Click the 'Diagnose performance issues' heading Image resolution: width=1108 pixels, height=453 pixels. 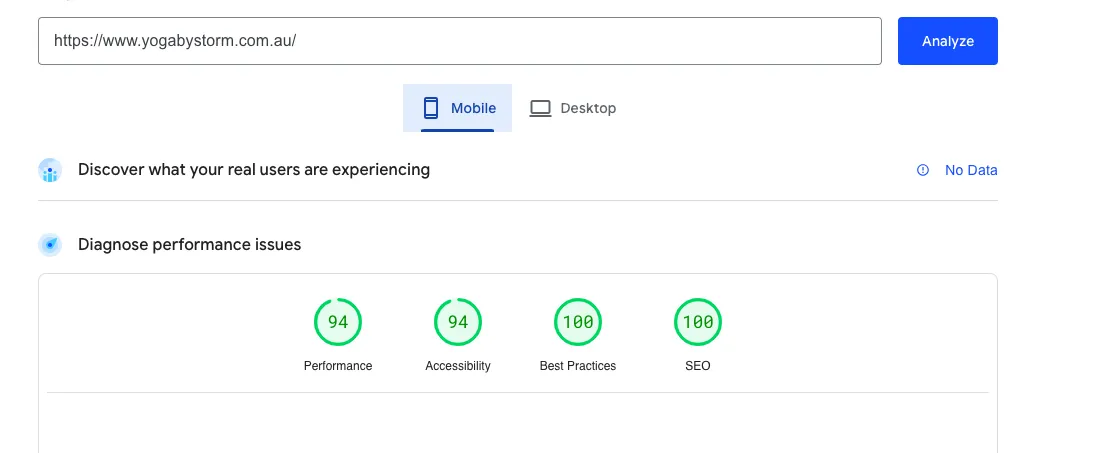(x=189, y=245)
